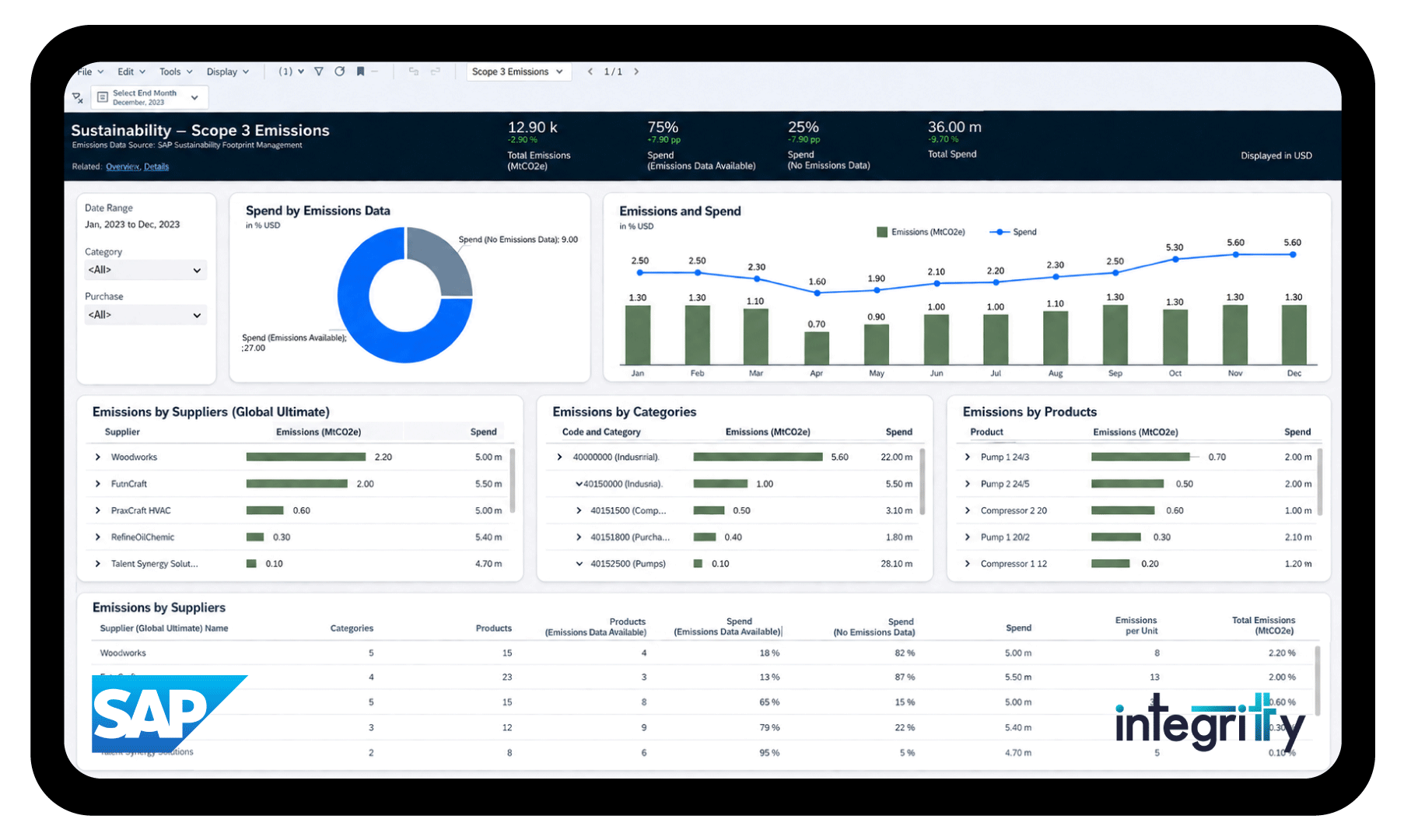
Task: Open the (1) dropdown in the toolbar
Action: coord(292,72)
